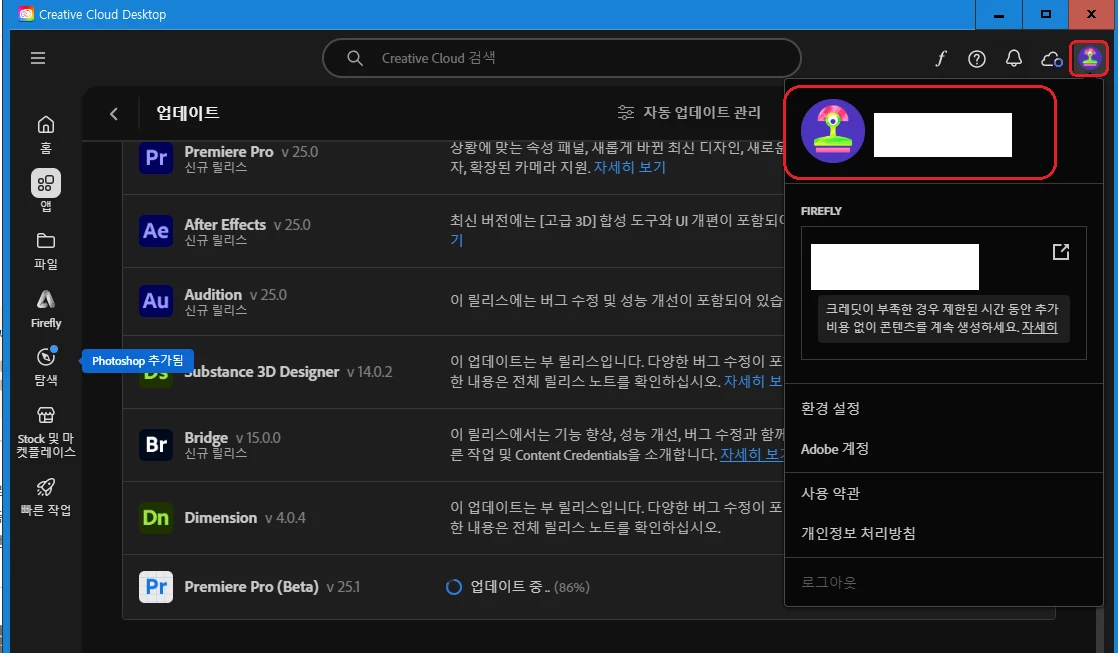This screenshot has width=1119, height=653.
Task: Click Substance 3D Designer 자세히 보기 link
Action: [x=754, y=381]
